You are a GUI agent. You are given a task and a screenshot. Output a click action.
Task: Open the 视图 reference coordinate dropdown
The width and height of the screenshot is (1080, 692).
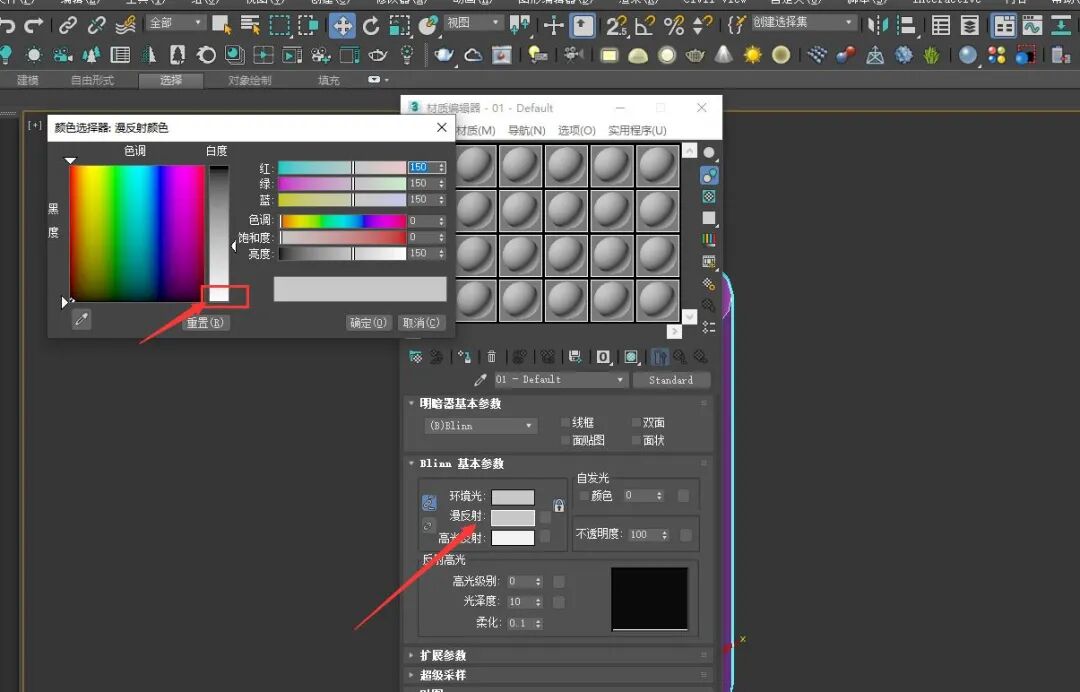click(x=473, y=23)
